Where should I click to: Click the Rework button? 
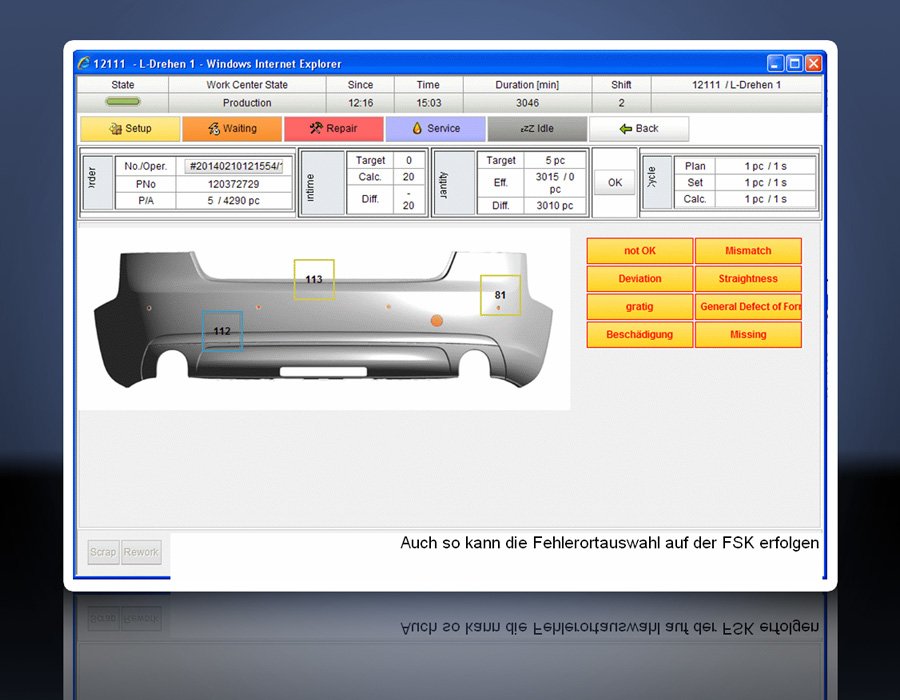click(x=141, y=552)
